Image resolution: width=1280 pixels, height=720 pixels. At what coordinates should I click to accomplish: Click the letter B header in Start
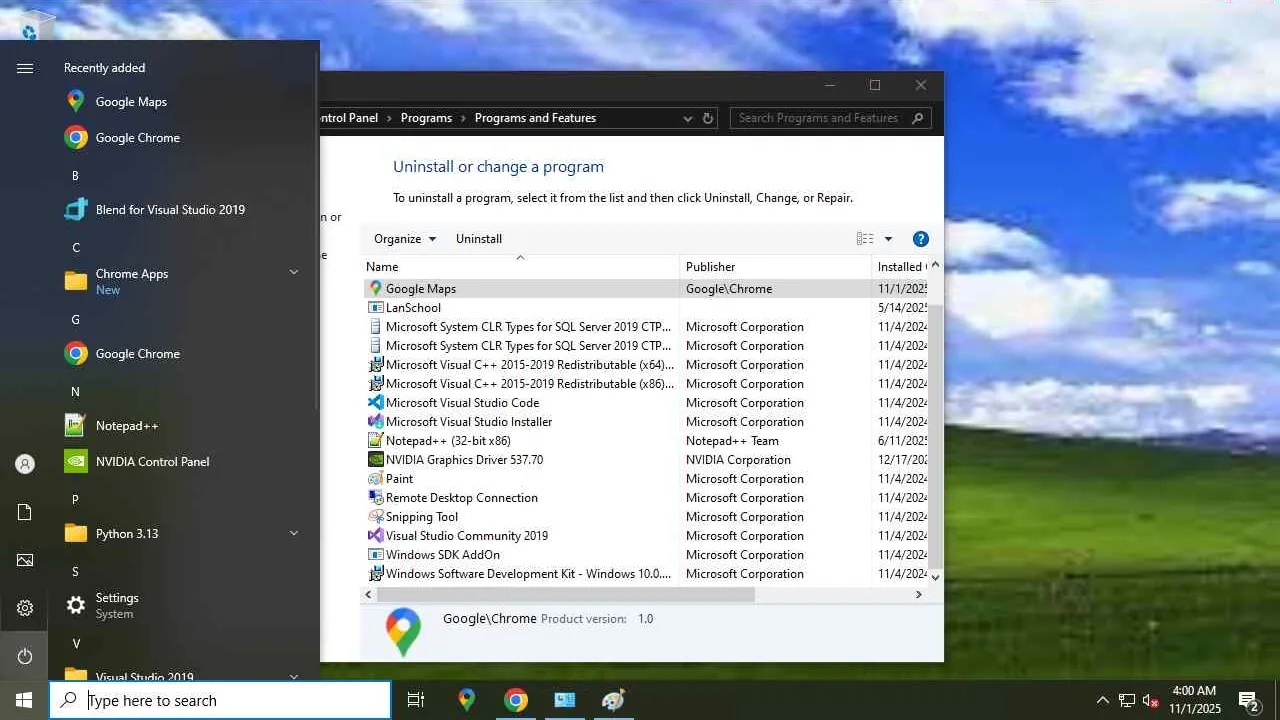pos(75,176)
